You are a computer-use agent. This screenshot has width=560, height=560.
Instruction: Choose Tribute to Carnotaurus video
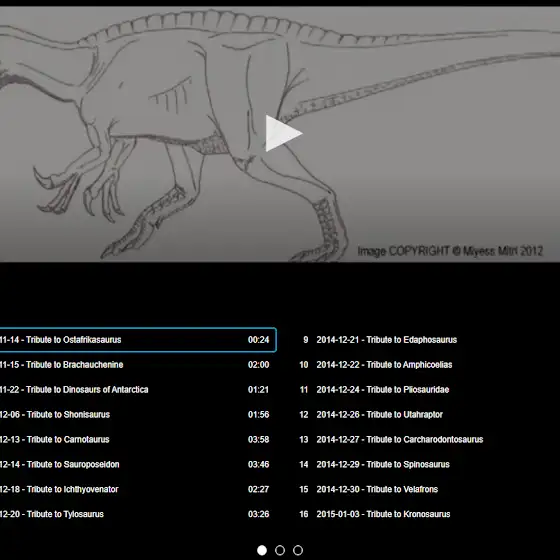[x=138, y=440]
